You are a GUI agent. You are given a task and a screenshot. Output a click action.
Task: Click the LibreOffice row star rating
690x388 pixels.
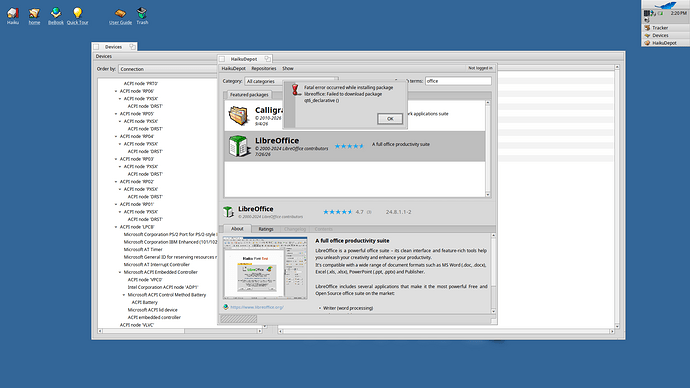tap(349, 146)
